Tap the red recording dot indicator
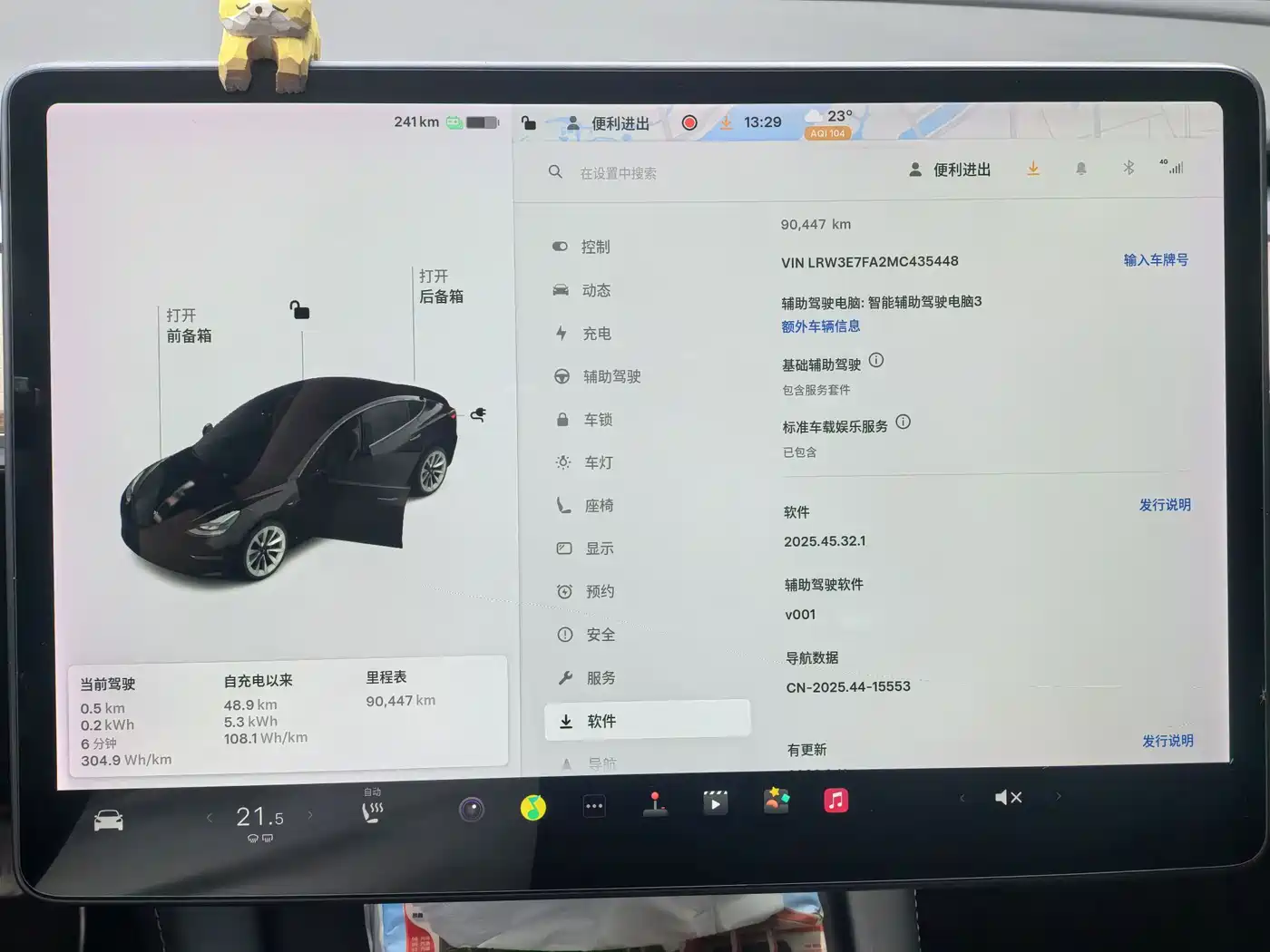 pos(689,121)
